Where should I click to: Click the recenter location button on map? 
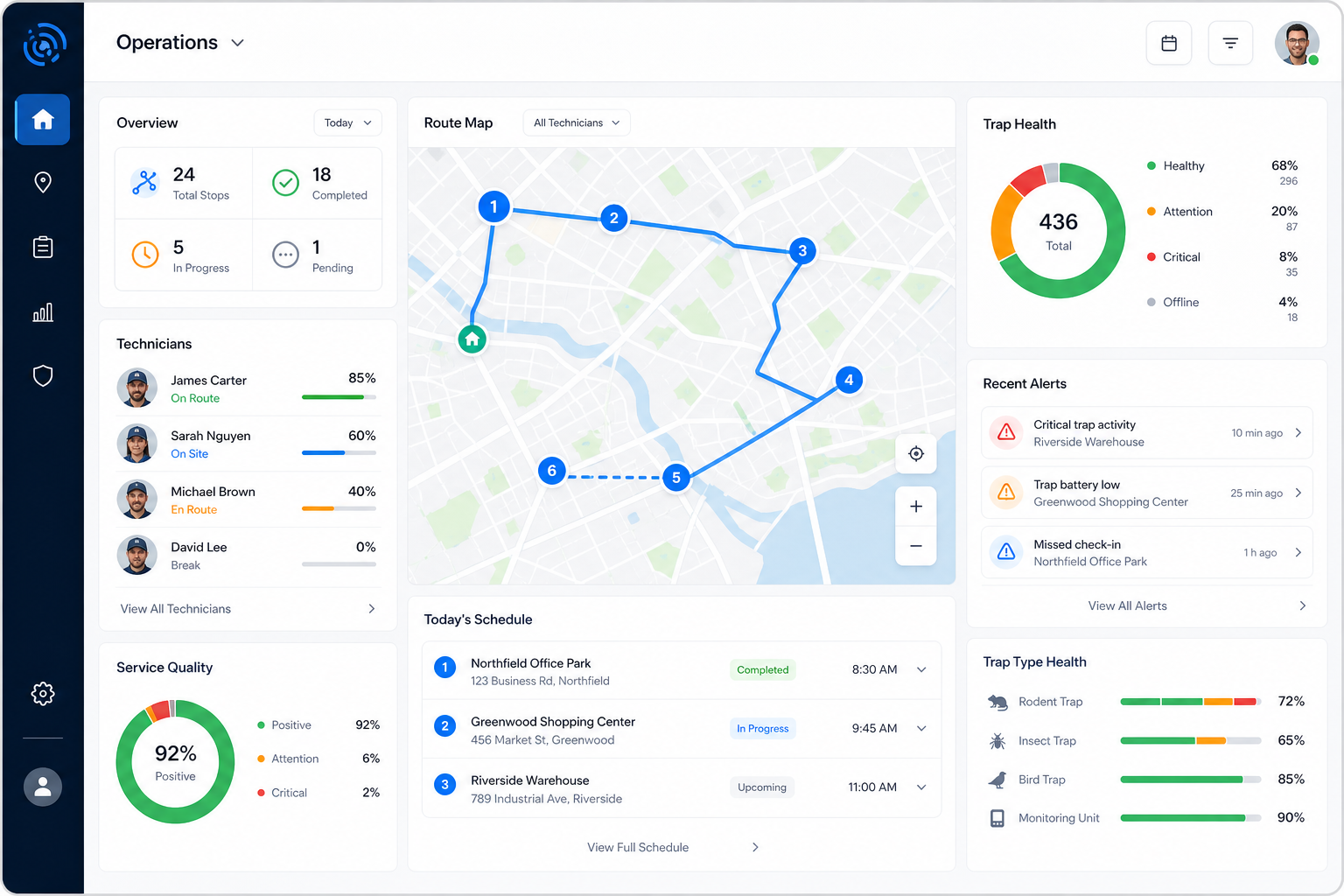[916, 453]
